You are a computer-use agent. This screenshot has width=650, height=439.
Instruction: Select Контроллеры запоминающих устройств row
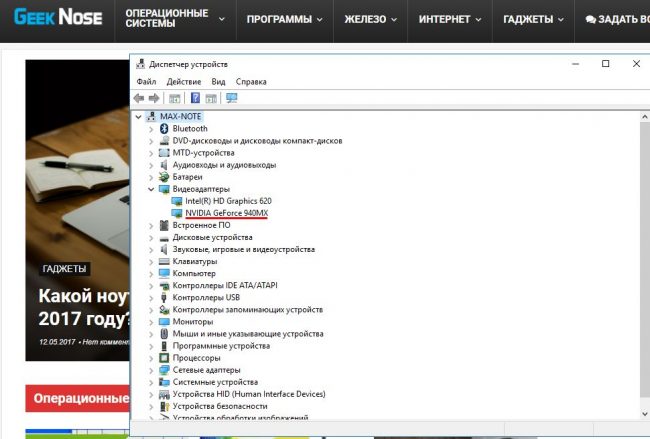pos(247,310)
